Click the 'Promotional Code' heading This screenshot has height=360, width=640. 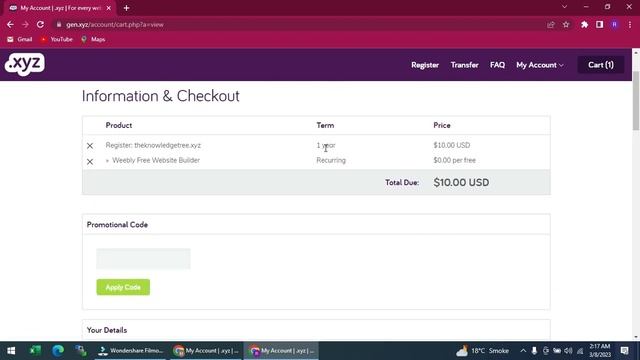tap(117, 225)
